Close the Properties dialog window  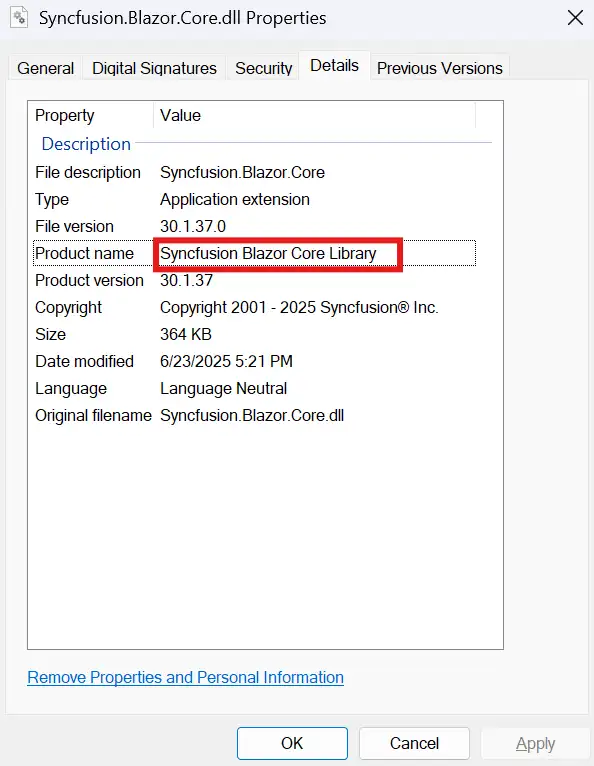point(575,18)
